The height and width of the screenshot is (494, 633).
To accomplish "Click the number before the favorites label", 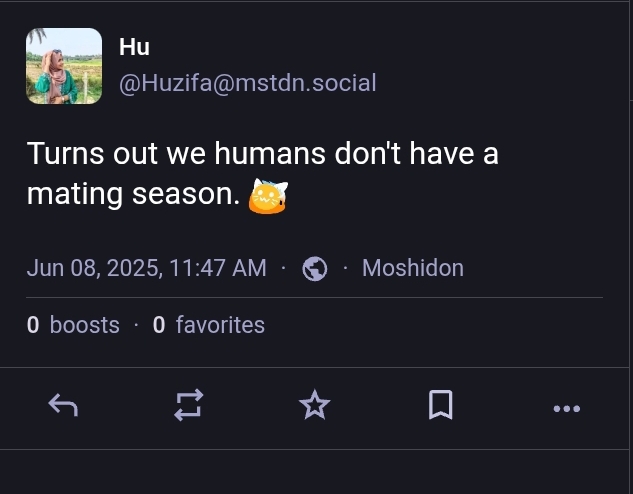I will coord(159,325).
